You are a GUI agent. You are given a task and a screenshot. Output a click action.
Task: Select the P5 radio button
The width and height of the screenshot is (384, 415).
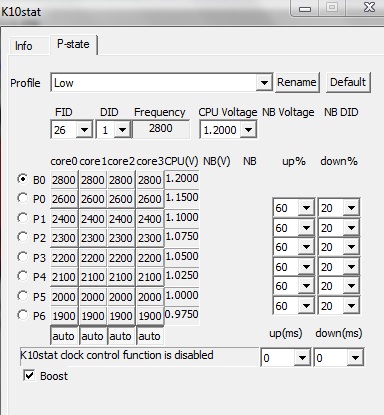[23, 296]
